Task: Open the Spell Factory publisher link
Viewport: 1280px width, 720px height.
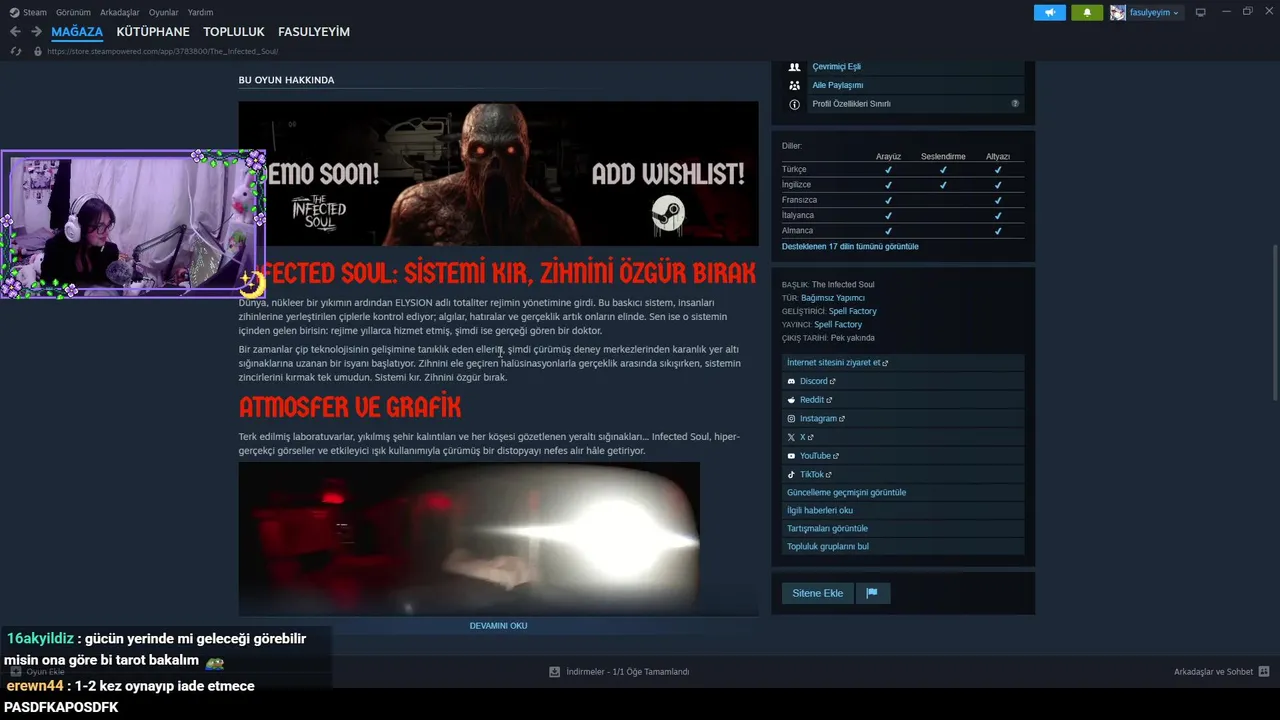Action: coord(838,325)
